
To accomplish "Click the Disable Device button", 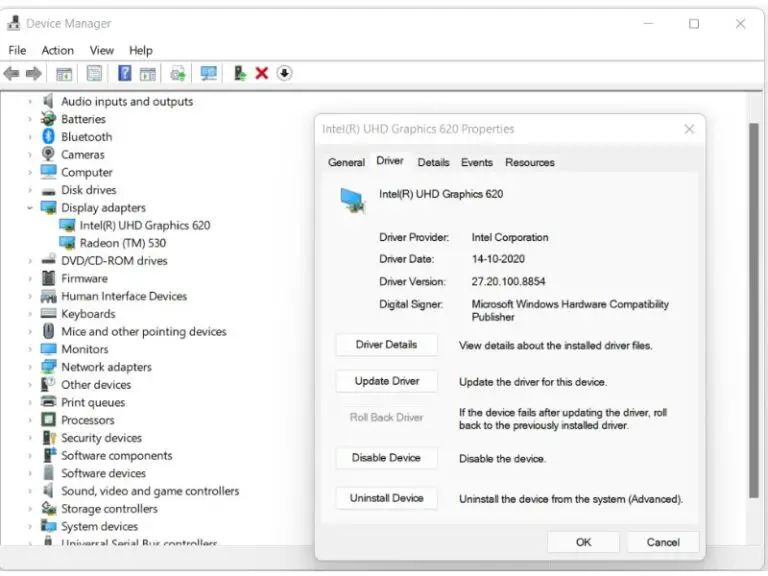I will 386,458.
